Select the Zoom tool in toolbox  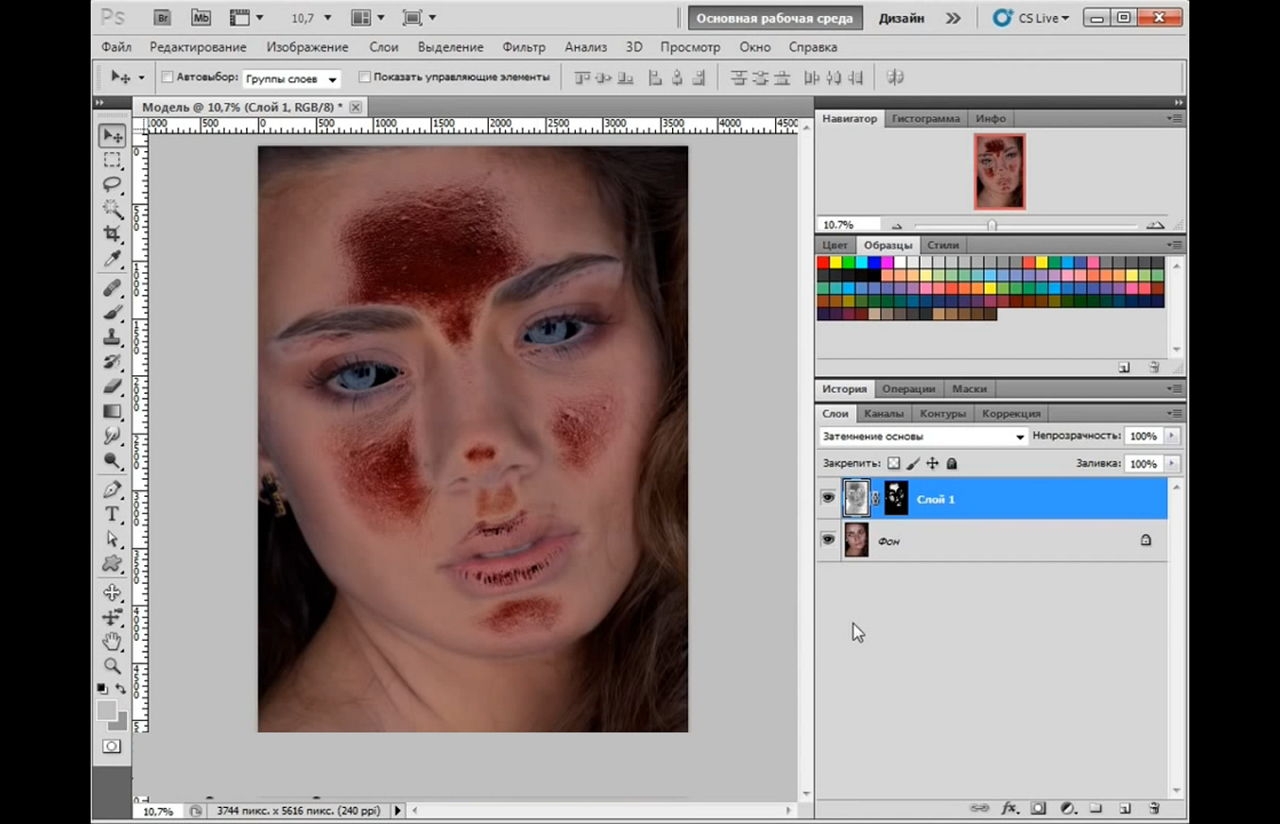click(112, 666)
